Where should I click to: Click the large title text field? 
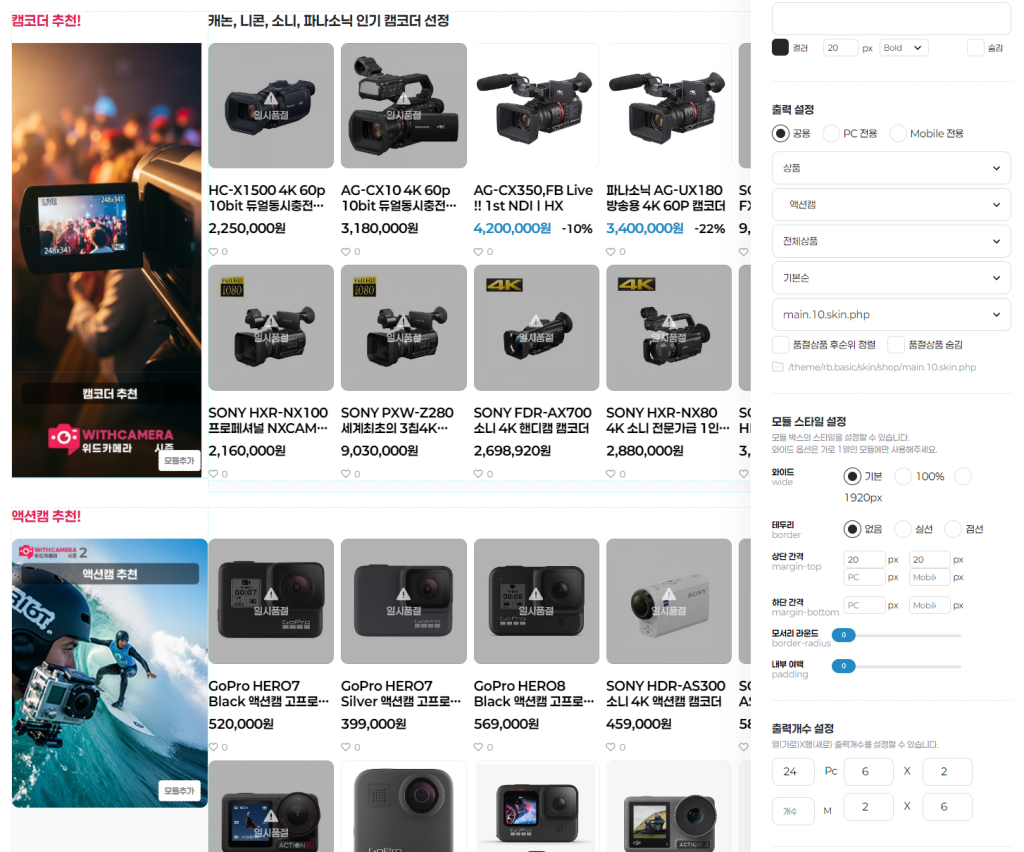pos(891,18)
